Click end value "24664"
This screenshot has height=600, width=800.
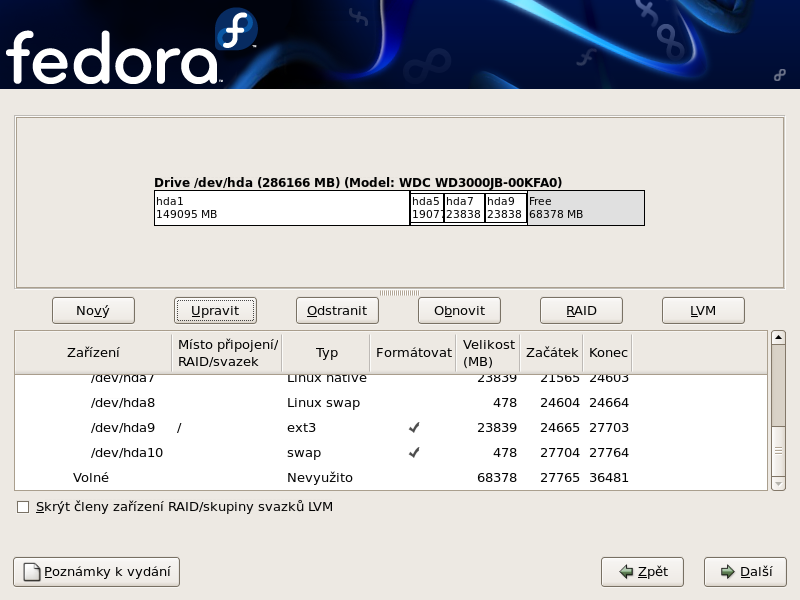pyautogui.click(x=609, y=403)
